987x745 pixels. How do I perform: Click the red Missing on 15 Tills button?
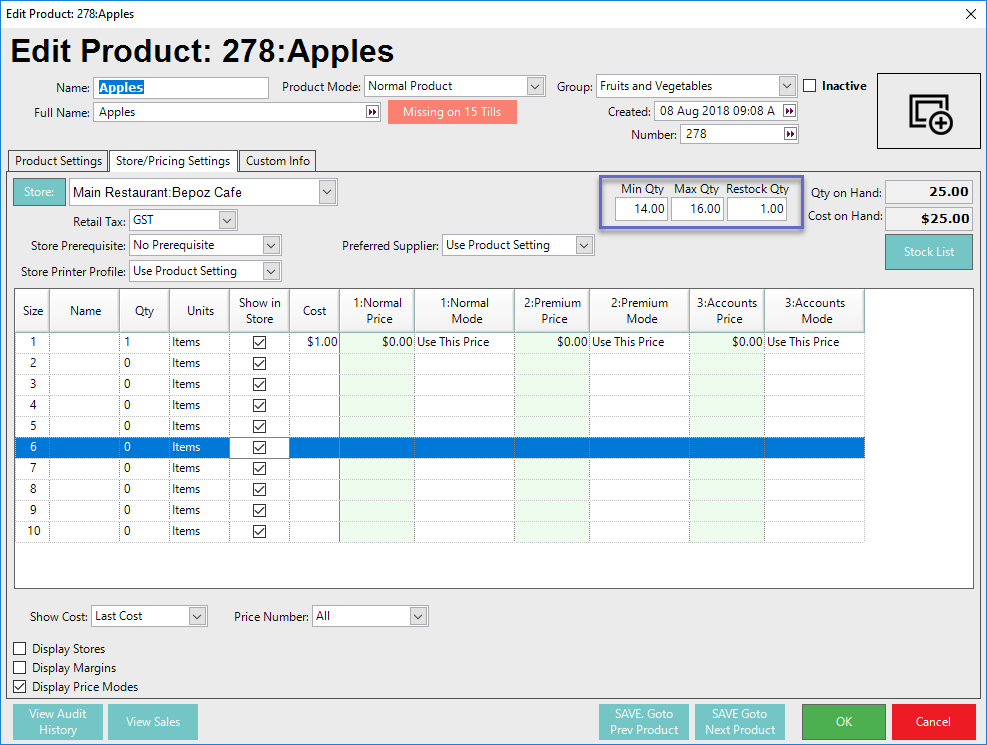tap(452, 112)
